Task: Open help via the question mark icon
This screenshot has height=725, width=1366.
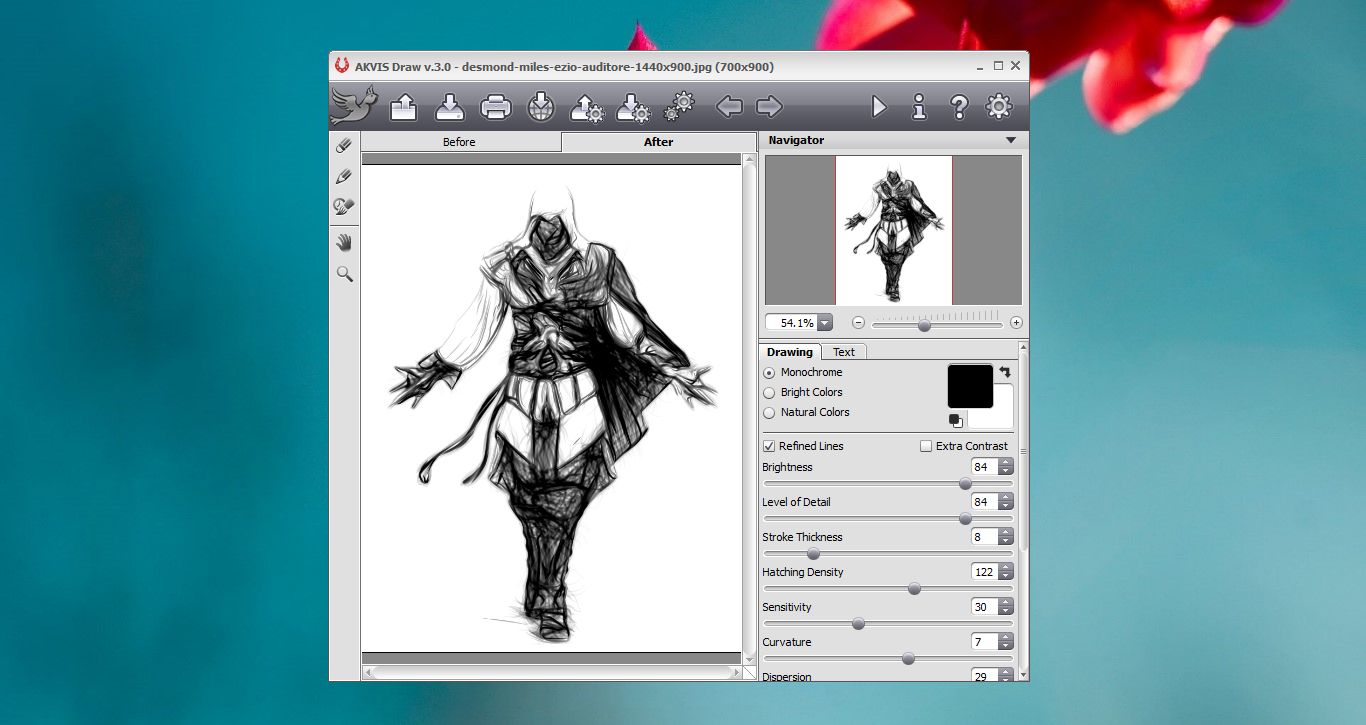Action: point(959,106)
